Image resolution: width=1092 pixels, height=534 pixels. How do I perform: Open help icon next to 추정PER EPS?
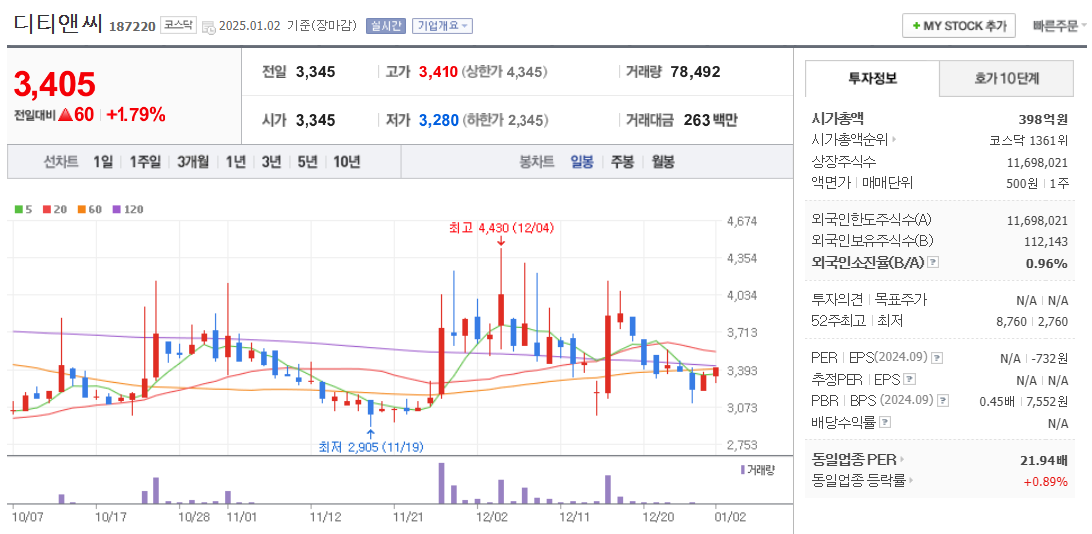coord(909,379)
